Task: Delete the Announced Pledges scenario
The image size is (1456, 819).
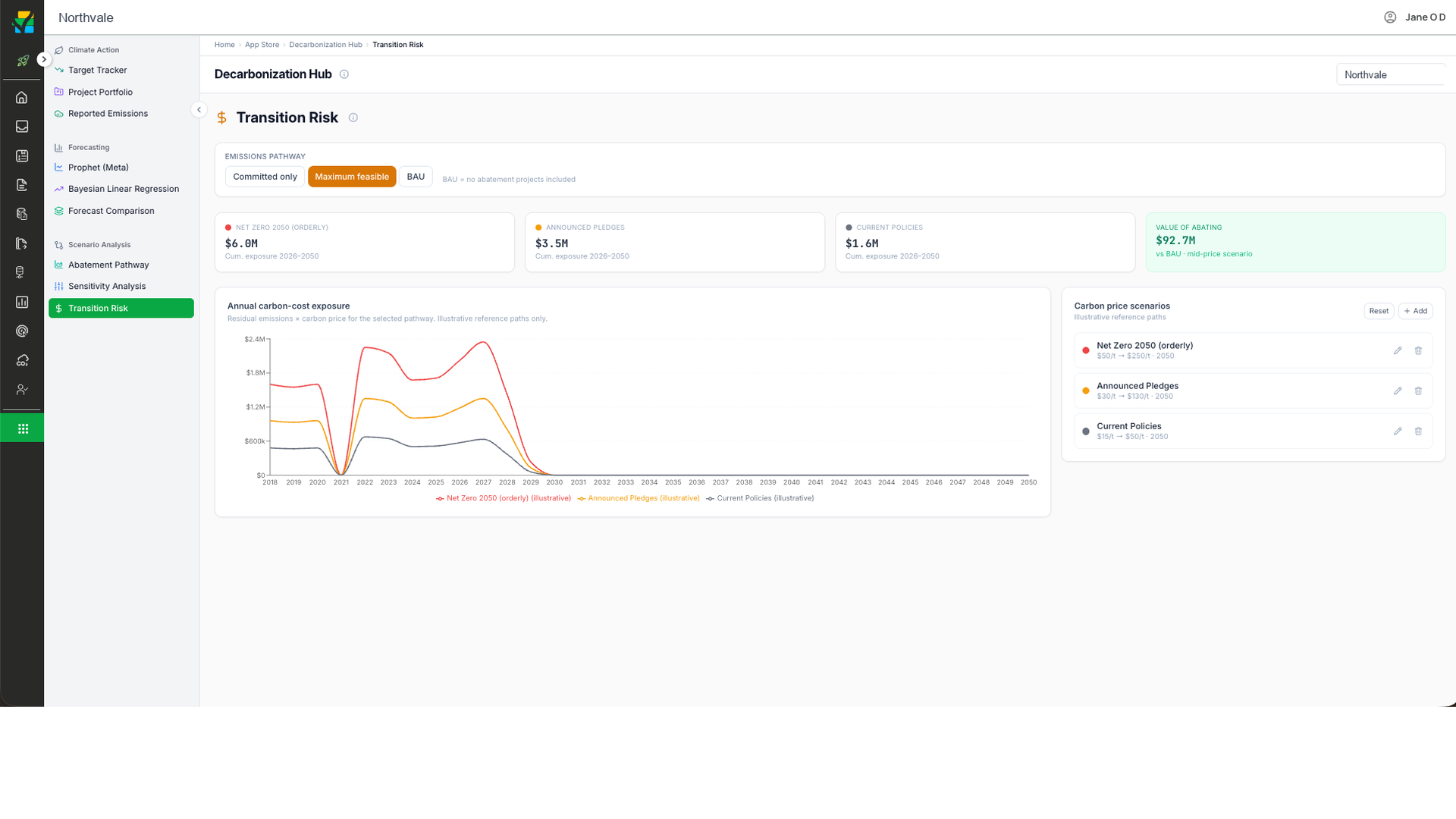Action: [x=1418, y=391]
